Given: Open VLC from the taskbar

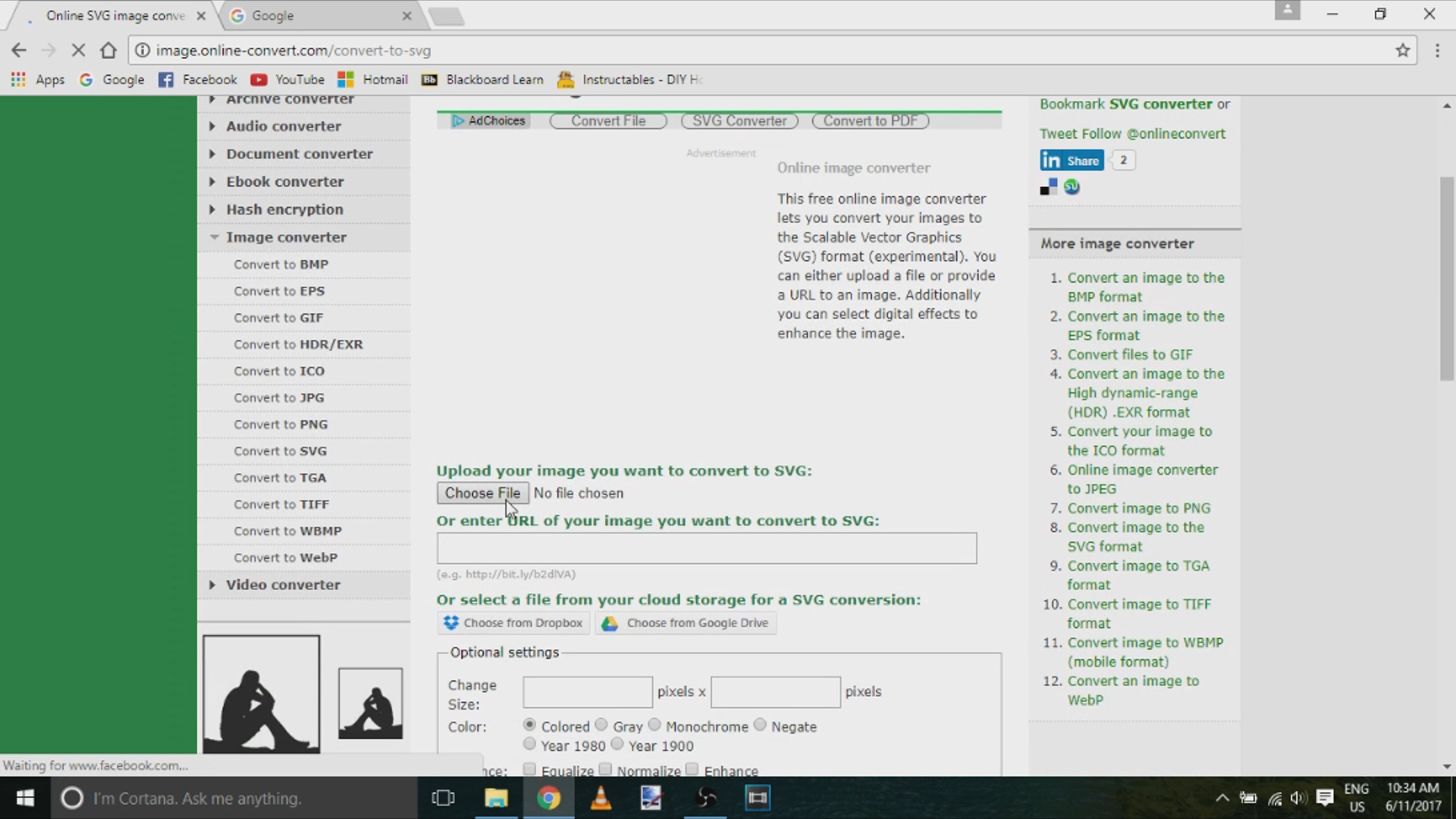Looking at the screenshot, I should coord(601,798).
